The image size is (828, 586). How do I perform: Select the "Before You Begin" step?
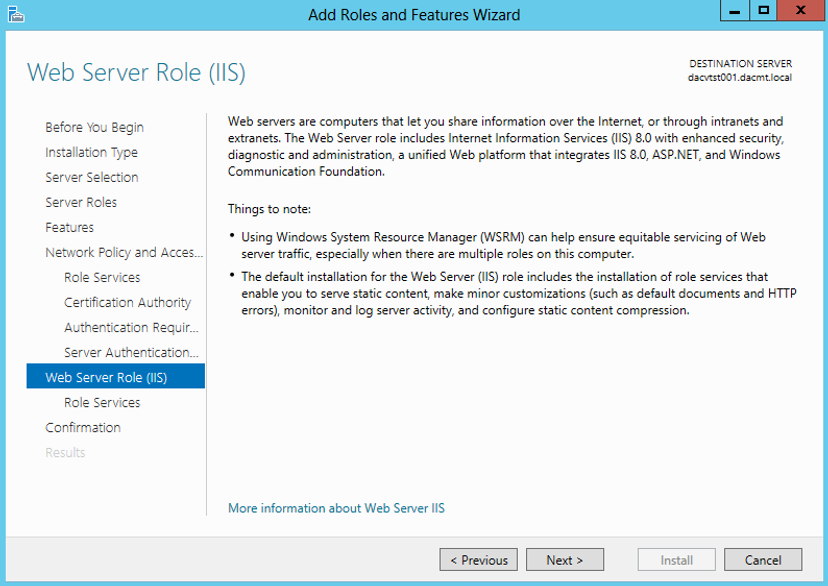click(94, 127)
